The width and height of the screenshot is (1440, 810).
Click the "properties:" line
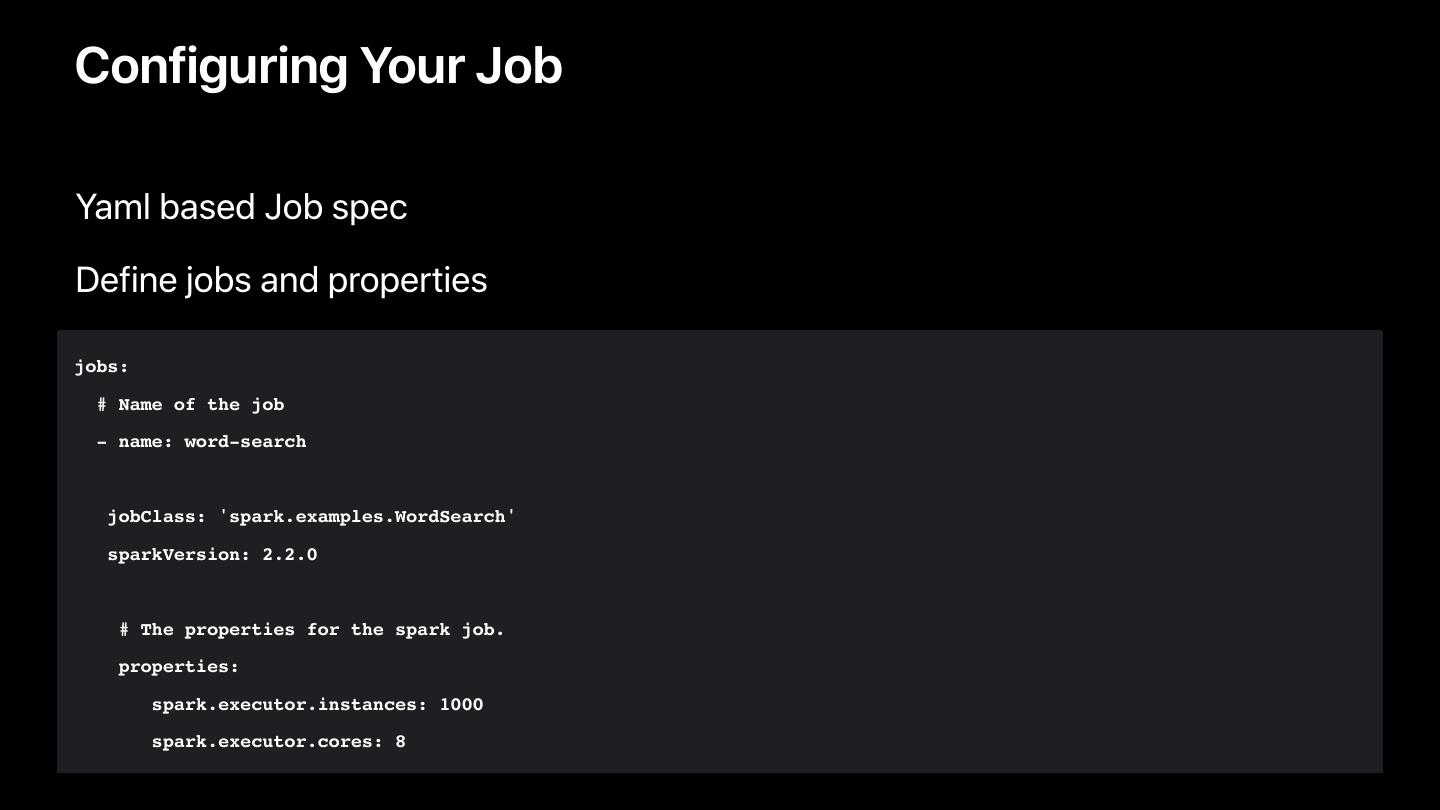point(179,667)
